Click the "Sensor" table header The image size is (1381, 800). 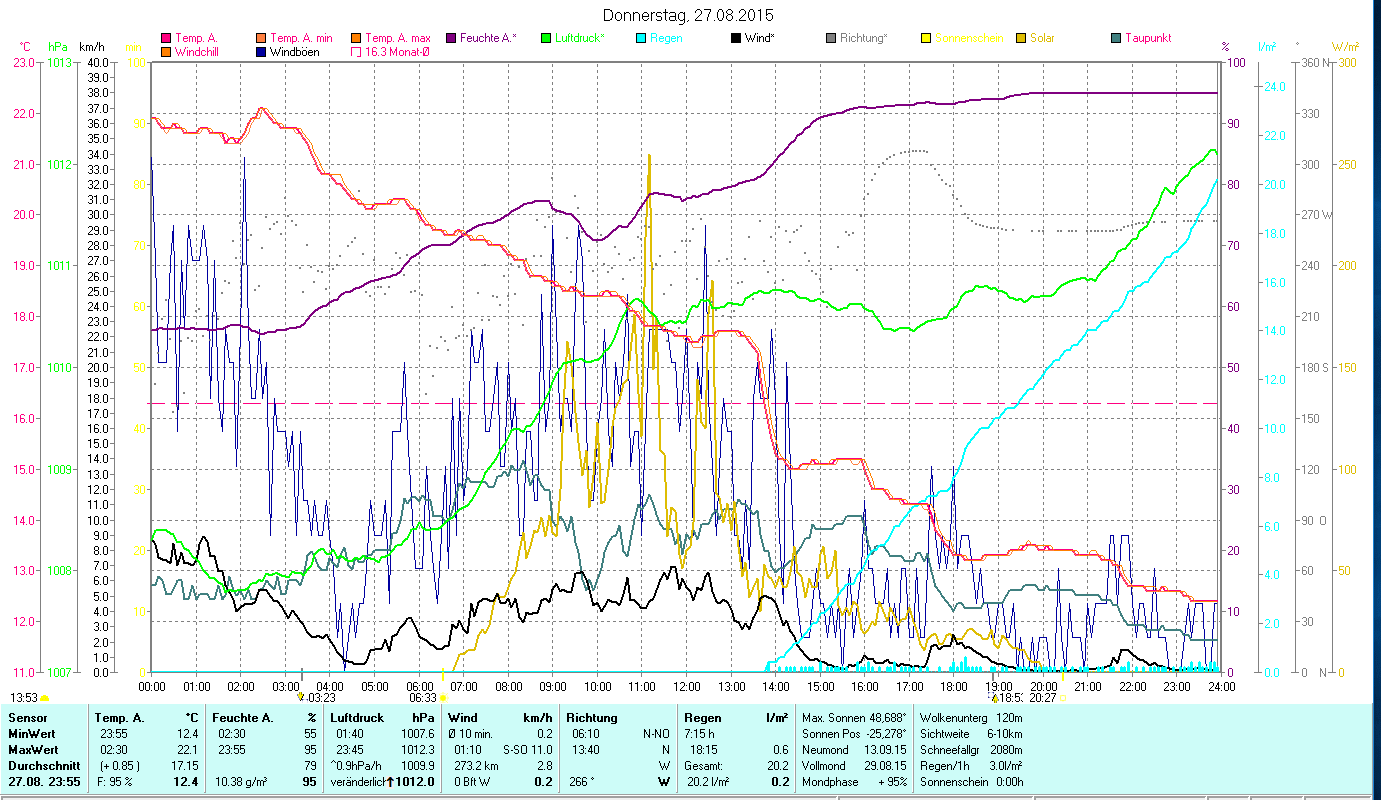pyautogui.click(x=27, y=718)
